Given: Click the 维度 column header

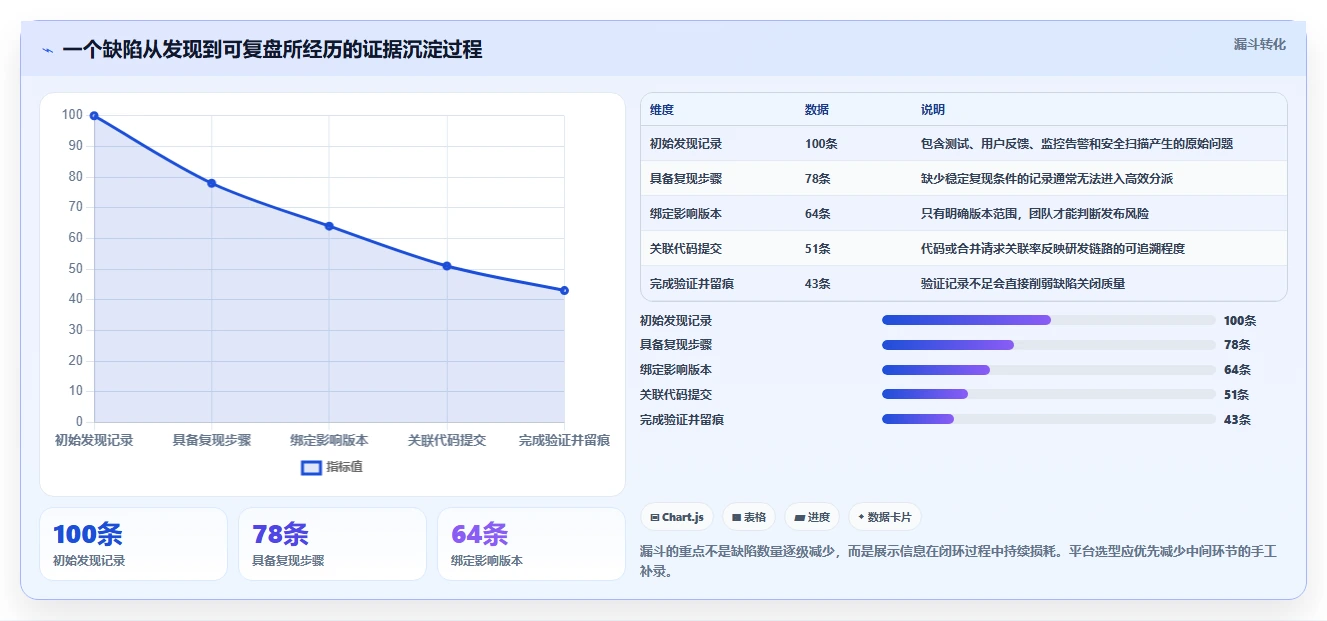Looking at the screenshot, I should pyautogui.click(x=662, y=110).
